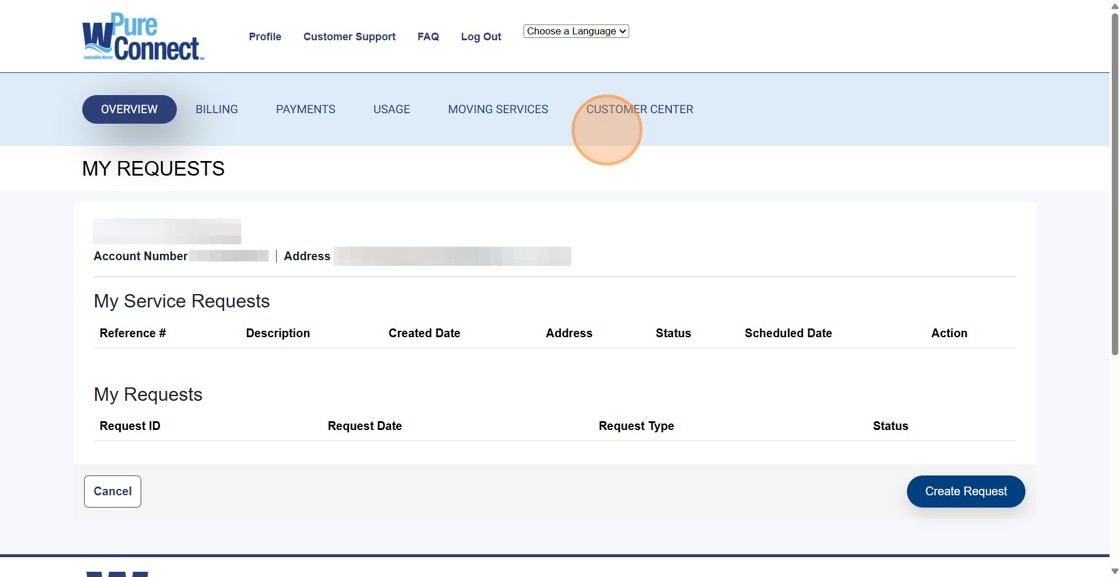Screen dimensions: 1120x577
Task: Click the Status column header under My Service Requests
Action: [x=673, y=333]
